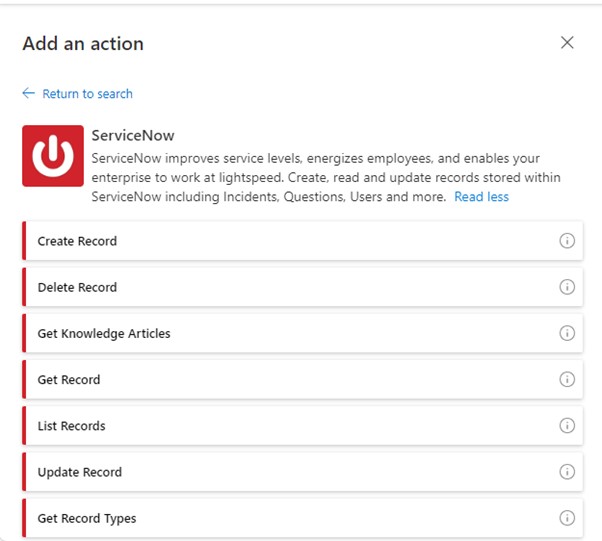Select the Get Record action
This screenshot has width=602, height=541.
[x=69, y=380]
